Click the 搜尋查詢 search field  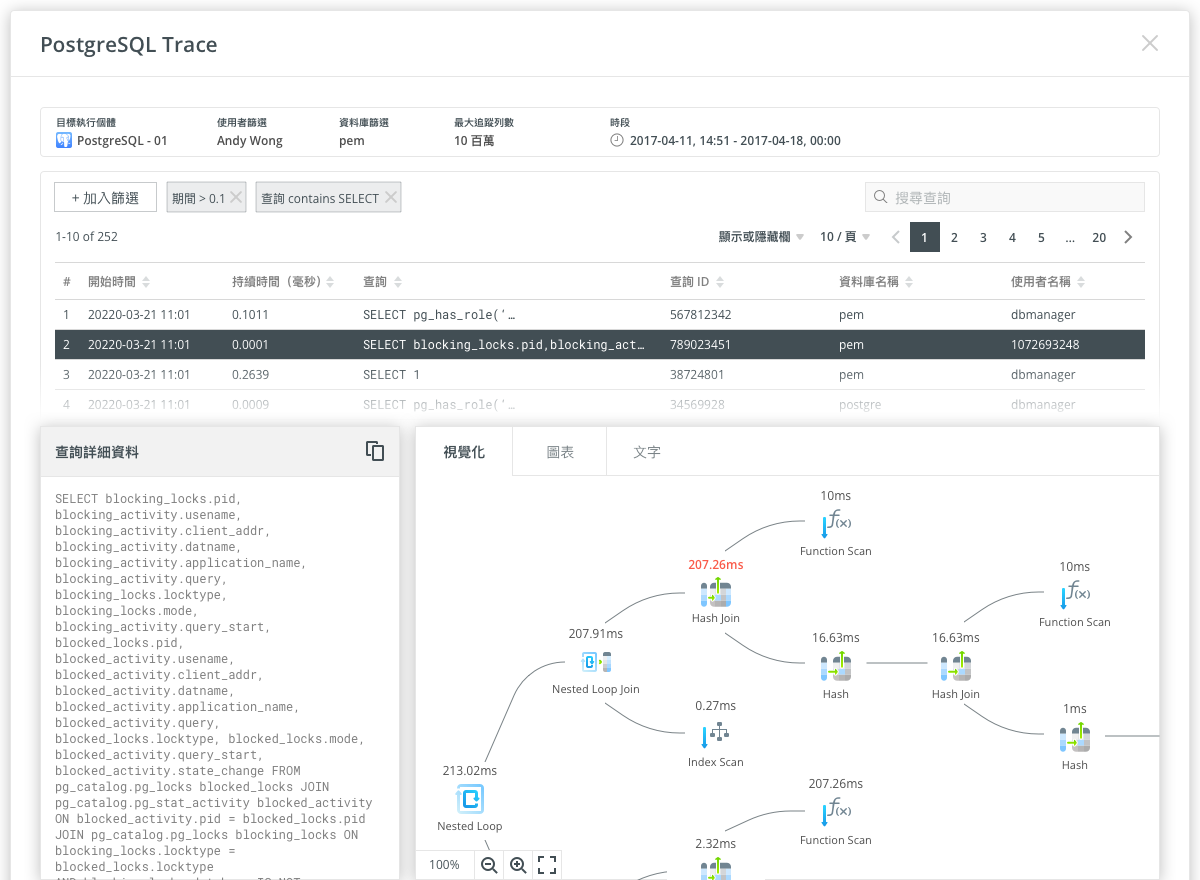[x=1004, y=197]
